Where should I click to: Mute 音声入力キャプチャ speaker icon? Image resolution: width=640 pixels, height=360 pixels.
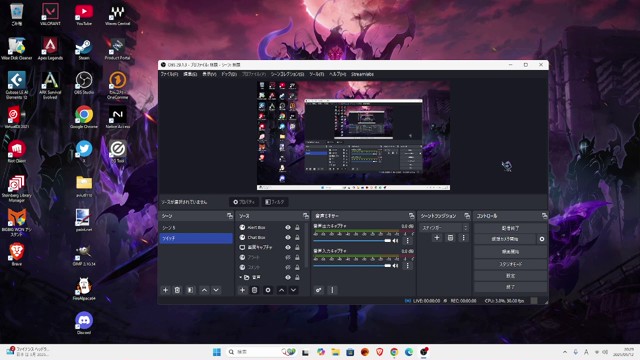(395, 266)
